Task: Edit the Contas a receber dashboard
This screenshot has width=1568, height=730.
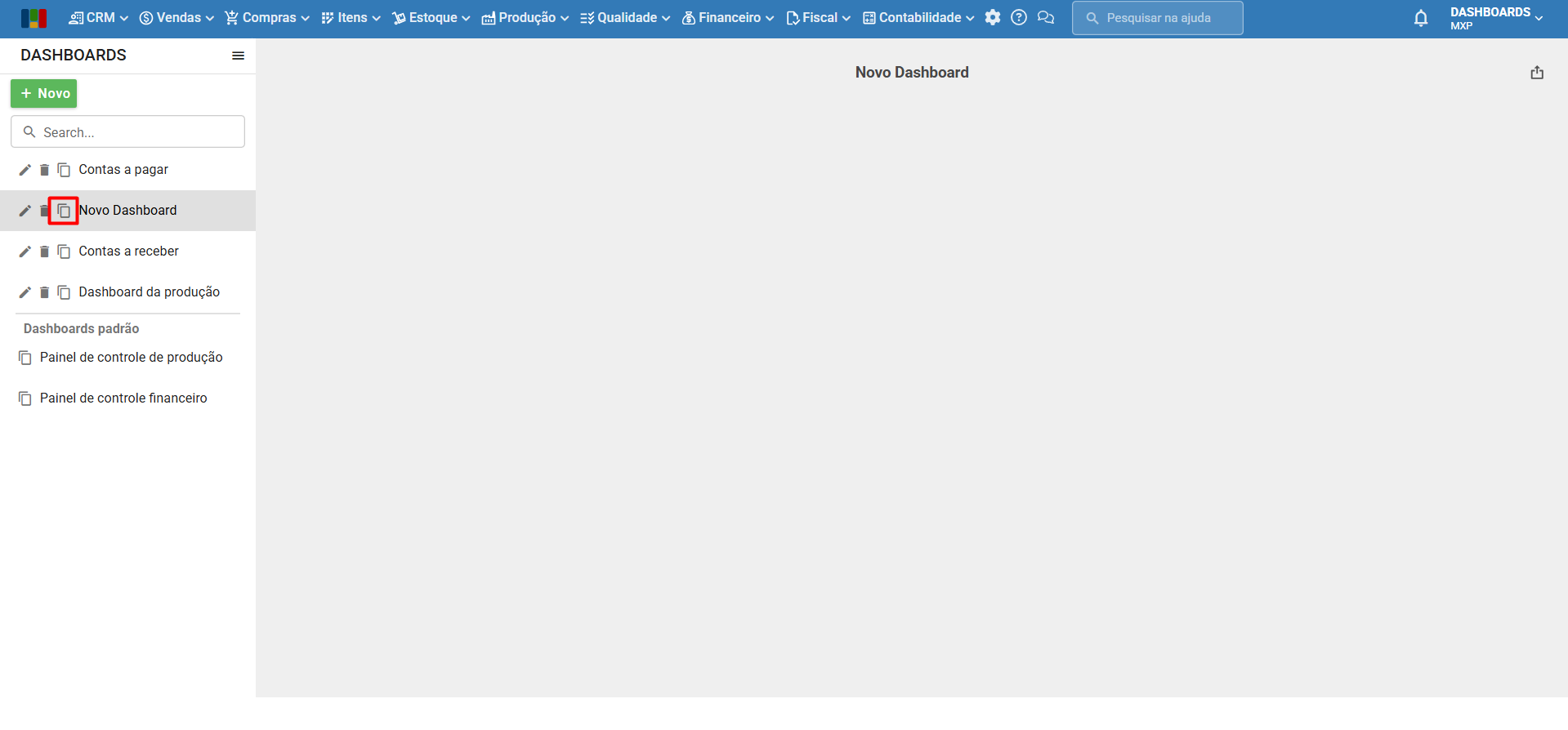Action: 25,251
